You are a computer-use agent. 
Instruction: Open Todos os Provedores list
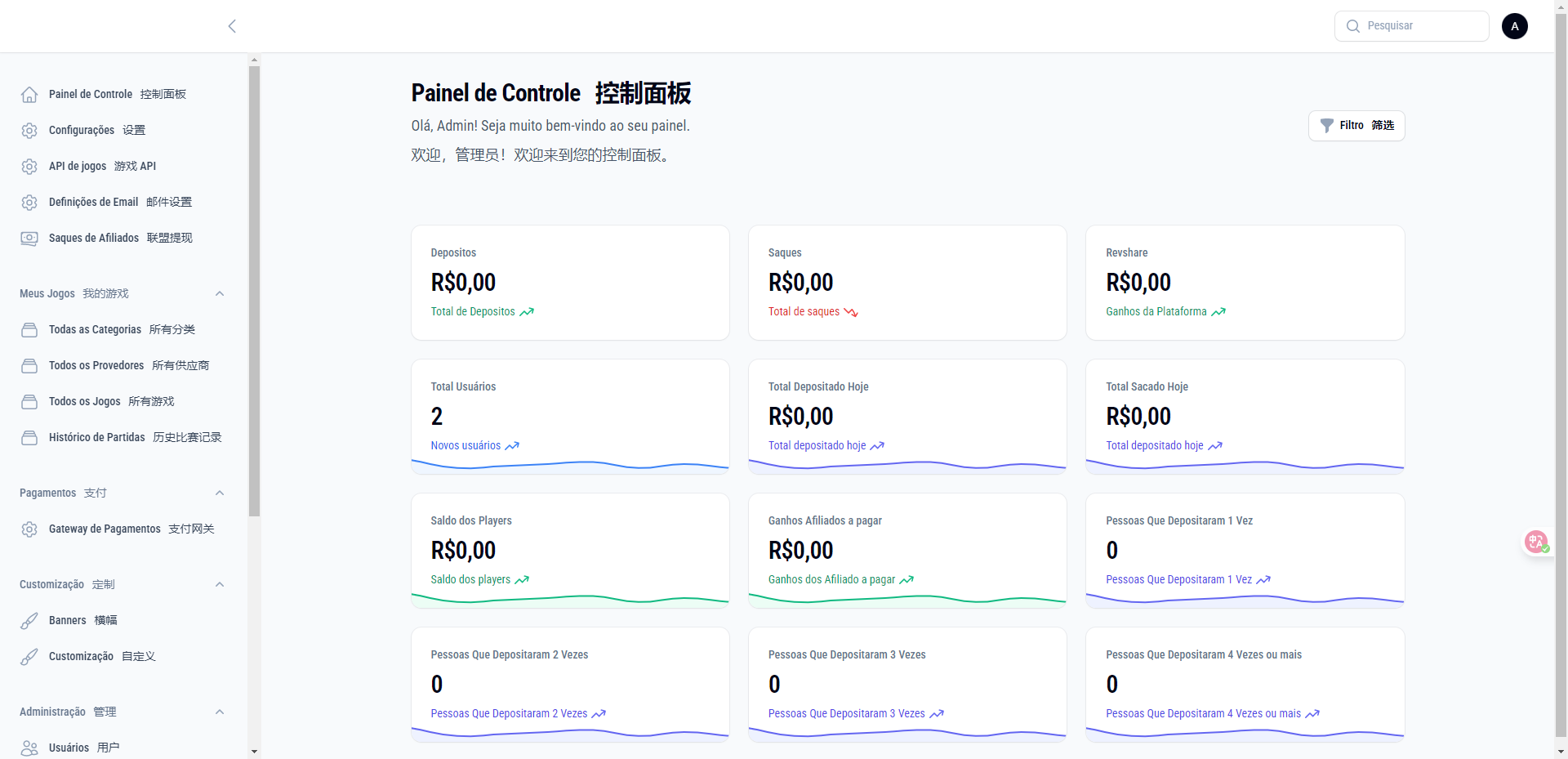pyautogui.click(x=122, y=366)
